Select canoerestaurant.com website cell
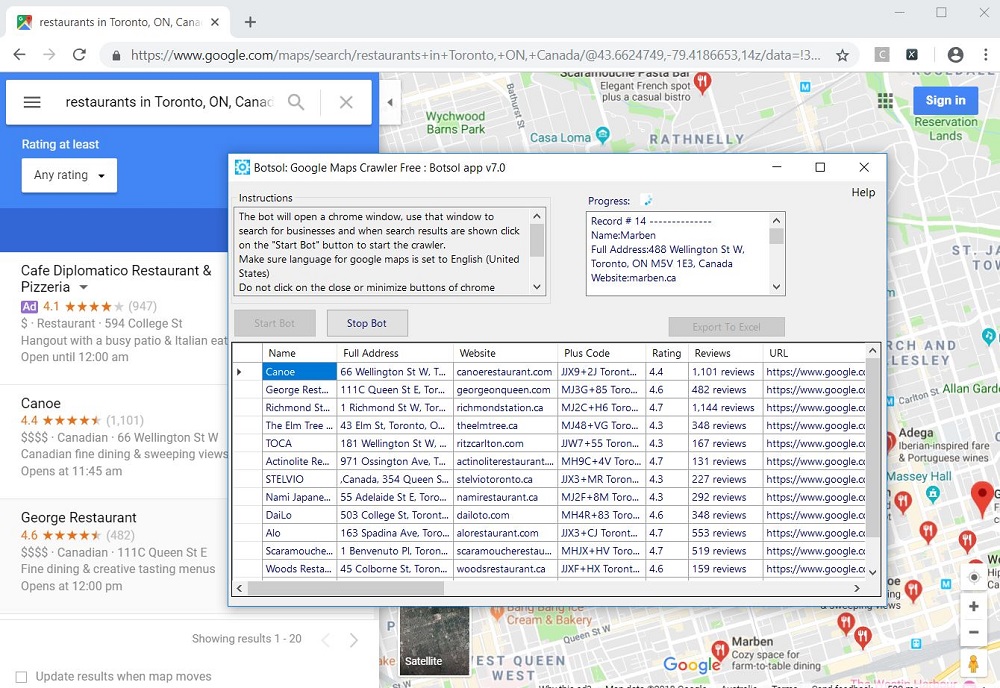This screenshot has height=688, width=1000. 505,372
